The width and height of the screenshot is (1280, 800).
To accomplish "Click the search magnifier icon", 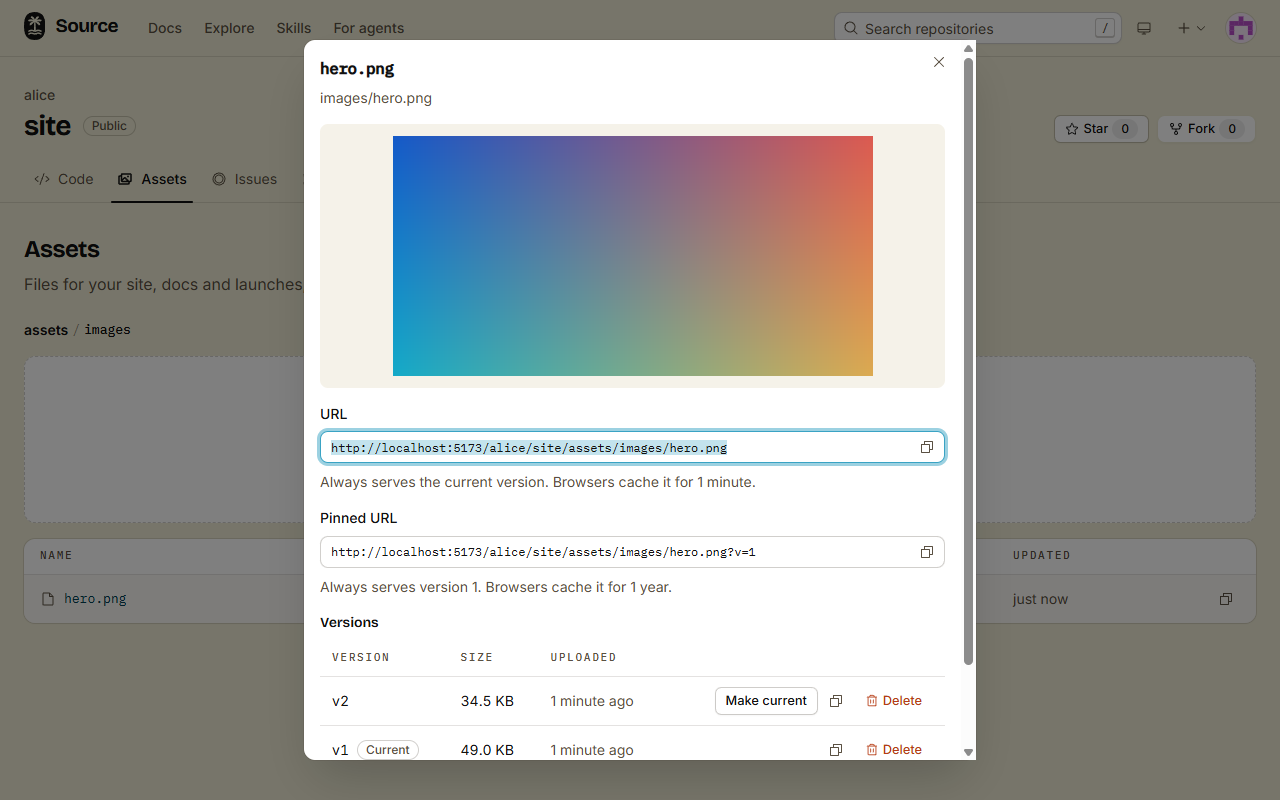I will coord(851,28).
